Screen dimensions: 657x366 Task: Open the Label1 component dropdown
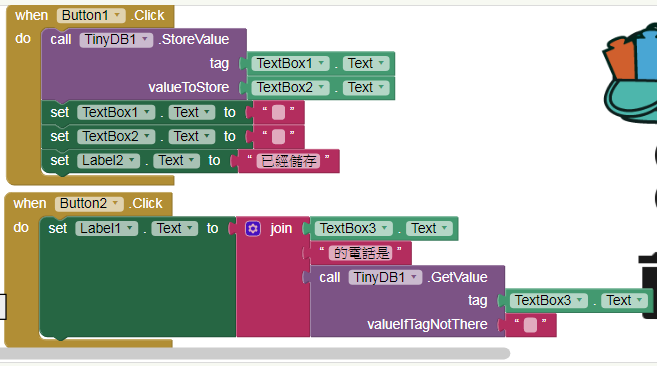pyautogui.click(x=106, y=228)
